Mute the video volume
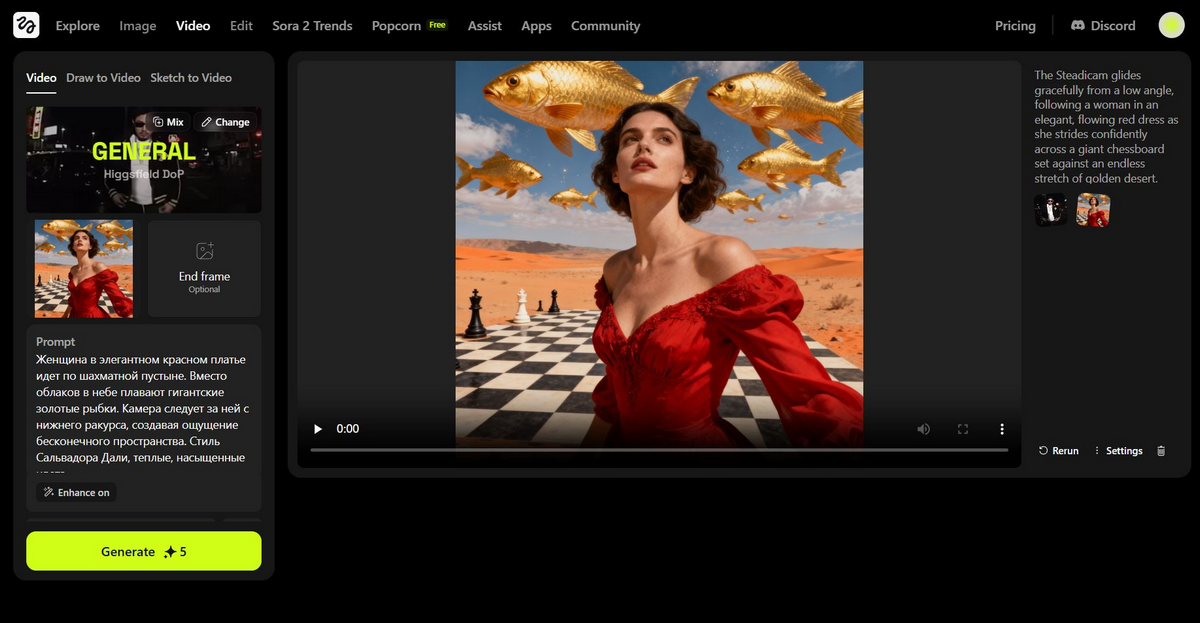Viewport: 1200px width, 623px height. [x=923, y=429]
